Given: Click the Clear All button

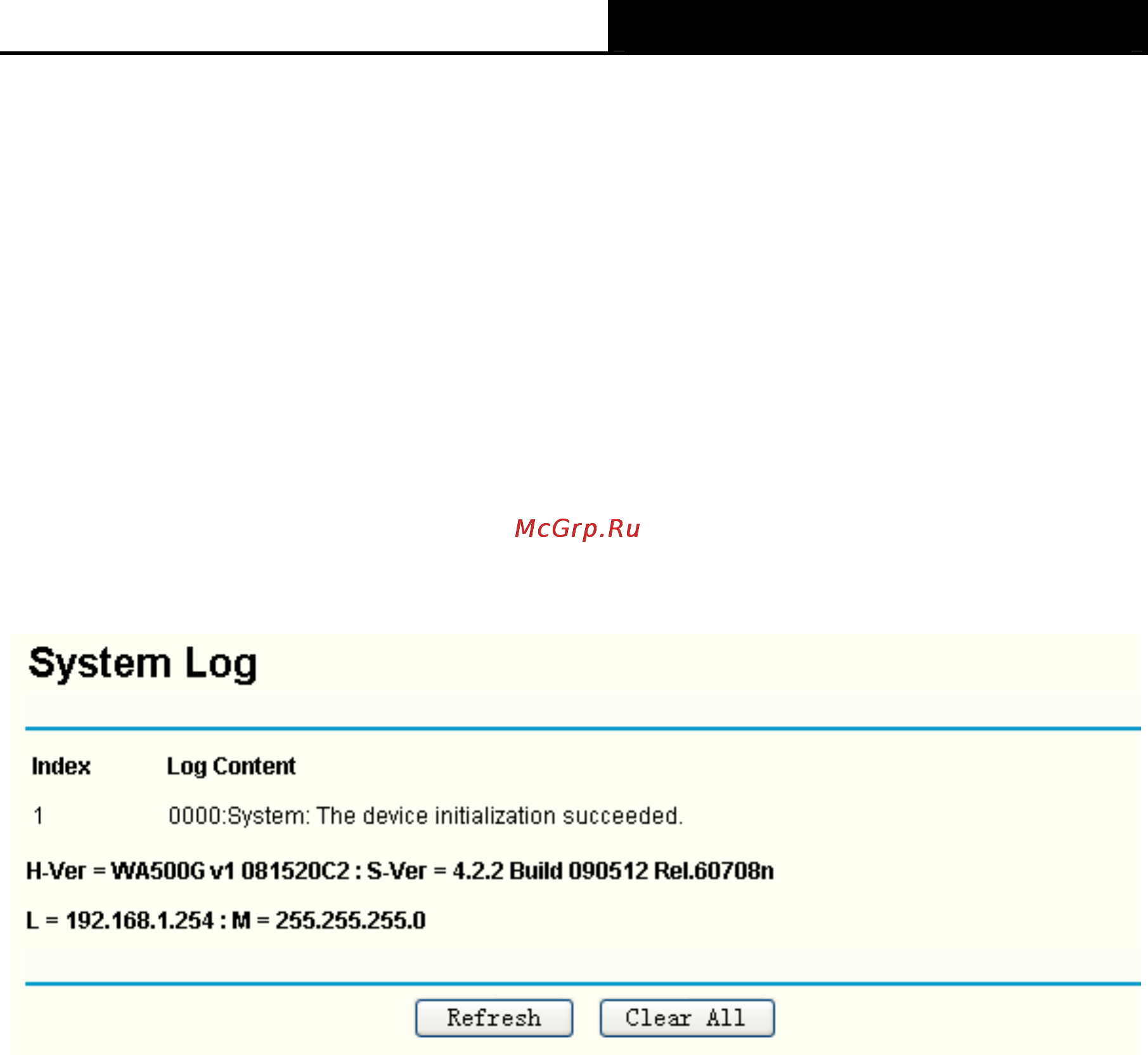Looking at the screenshot, I should coord(687,1018).
